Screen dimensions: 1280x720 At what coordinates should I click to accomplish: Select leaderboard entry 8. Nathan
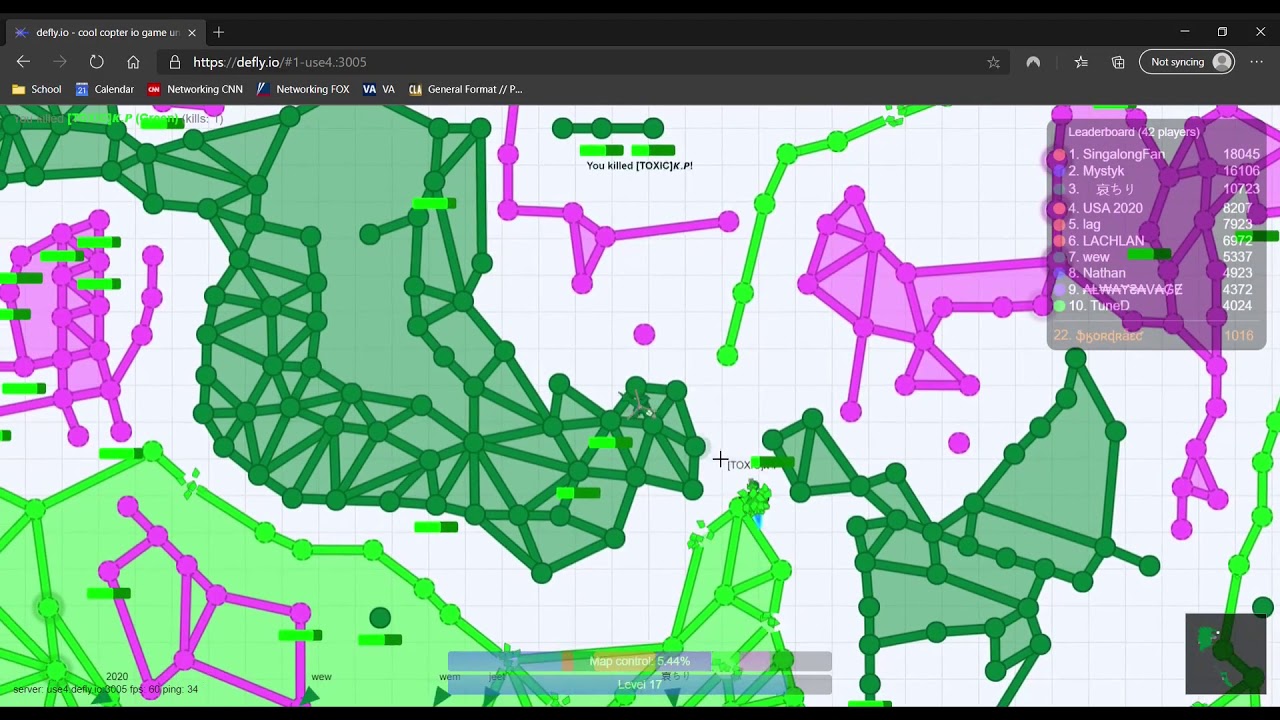[1156, 273]
